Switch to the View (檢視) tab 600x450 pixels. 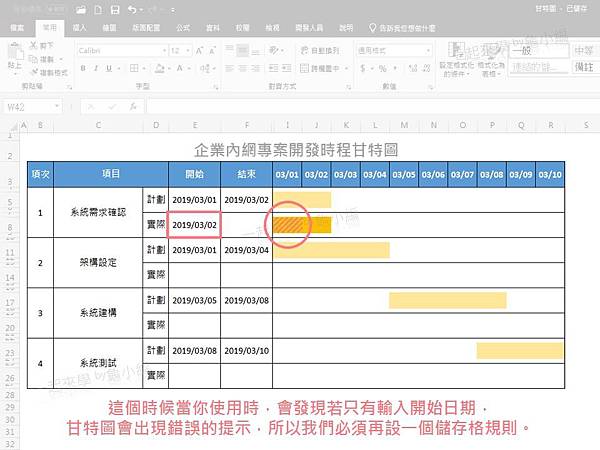(272, 28)
